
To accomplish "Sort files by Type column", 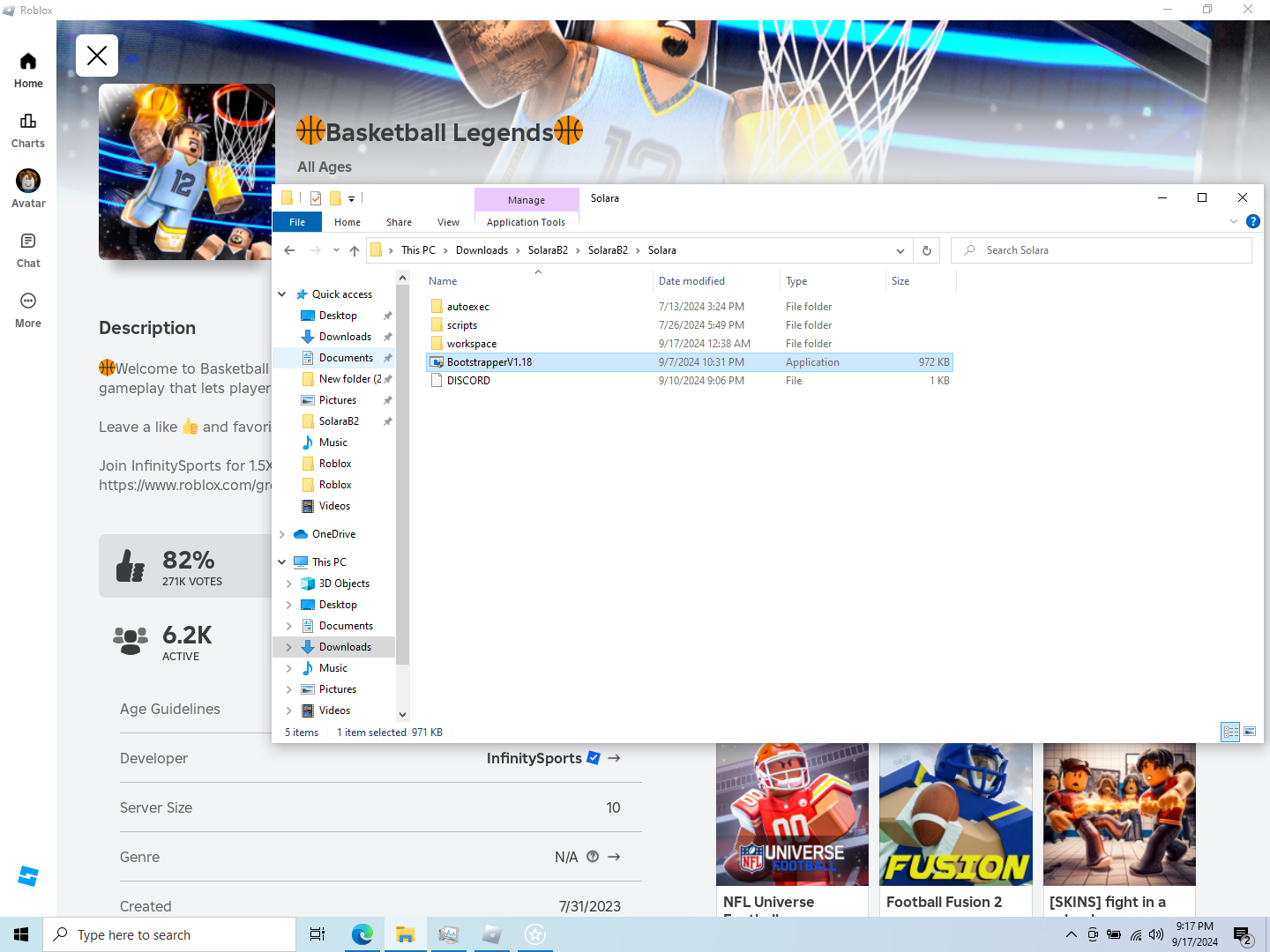I will coord(833,281).
